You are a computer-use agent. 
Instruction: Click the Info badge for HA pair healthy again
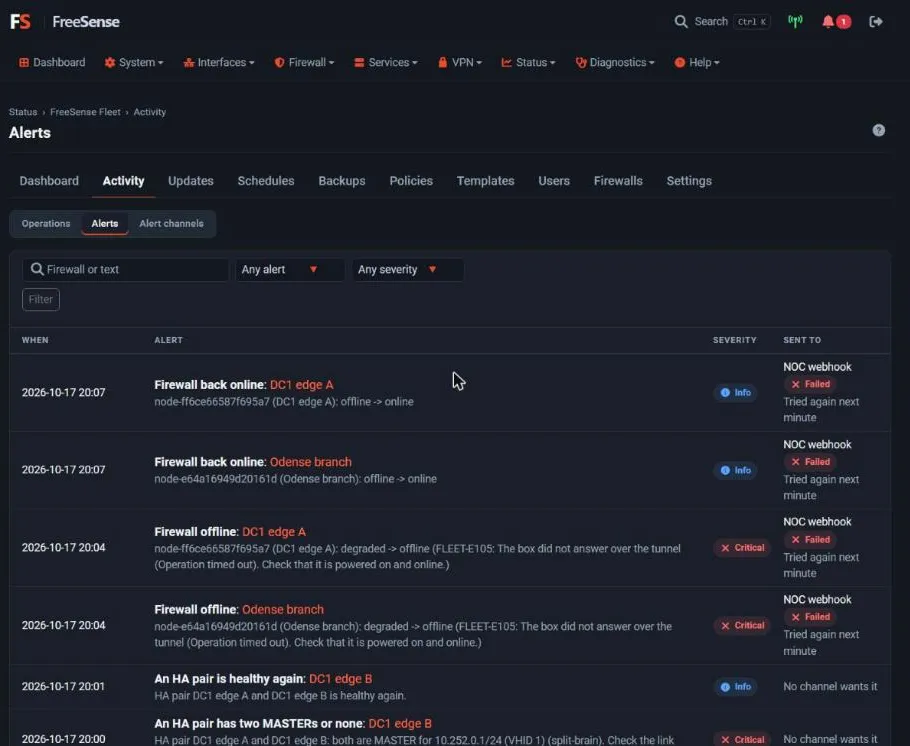click(735, 686)
